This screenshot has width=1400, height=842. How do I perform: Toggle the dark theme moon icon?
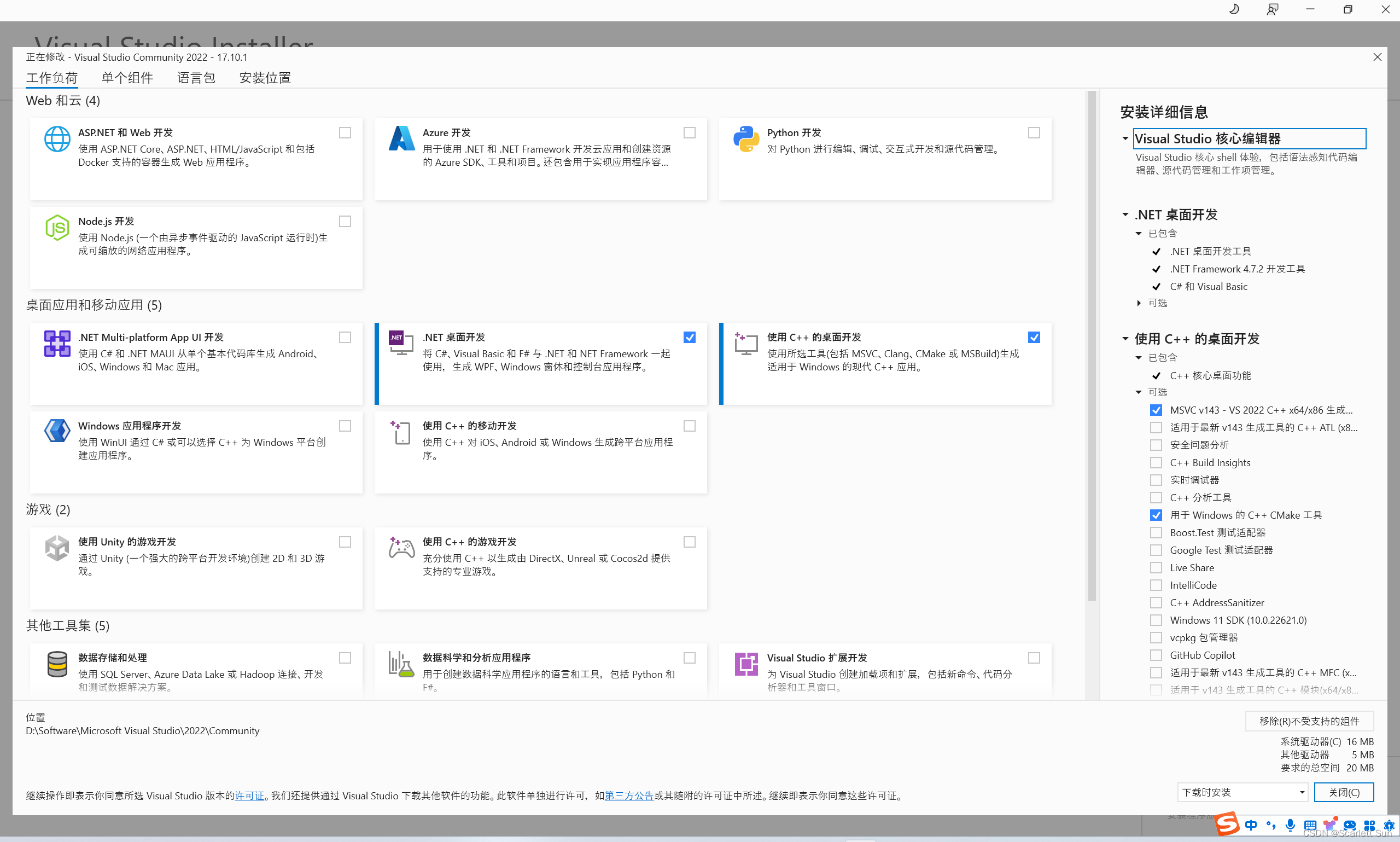(x=1234, y=9)
